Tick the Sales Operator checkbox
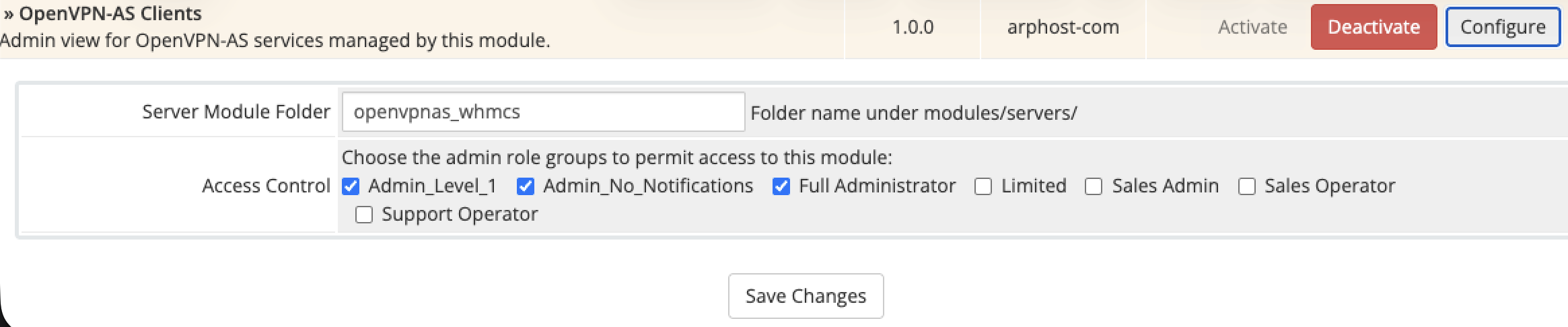 pyautogui.click(x=1247, y=186)
